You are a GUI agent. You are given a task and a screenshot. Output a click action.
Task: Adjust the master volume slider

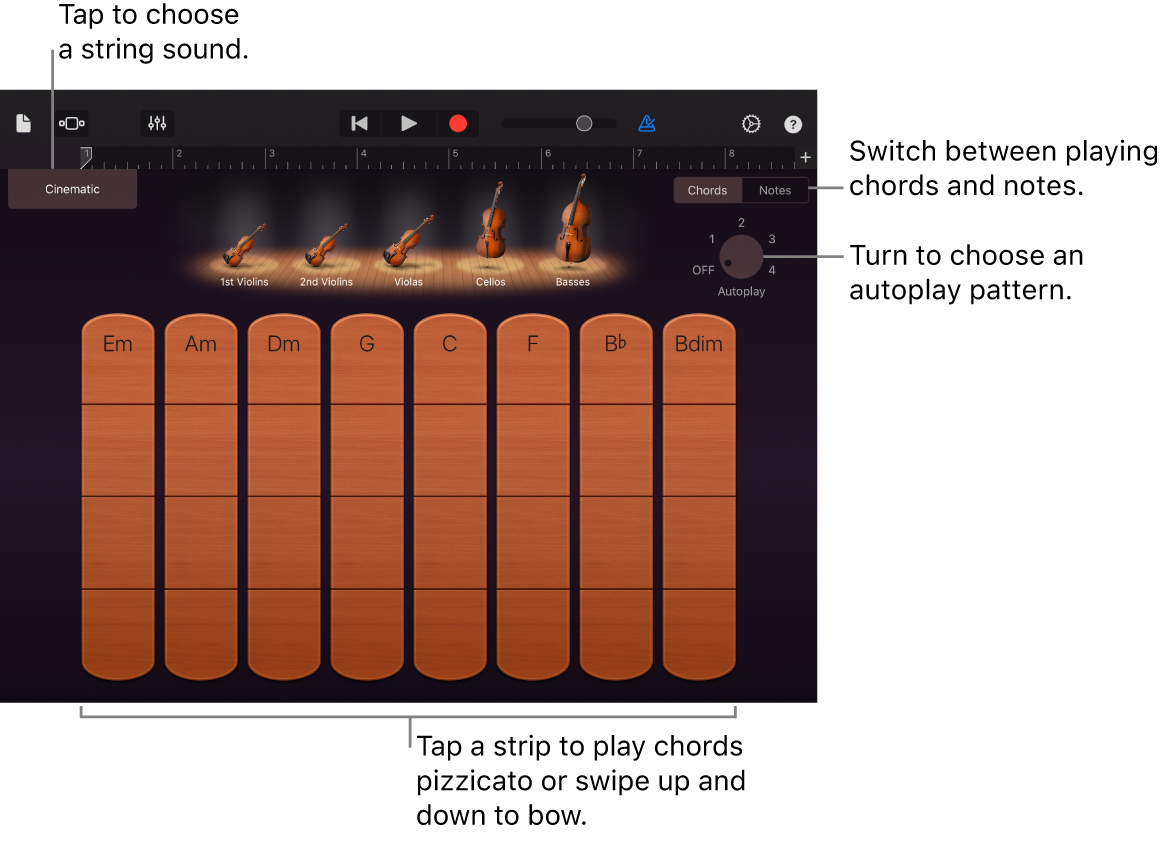click(x=585, y=123)
